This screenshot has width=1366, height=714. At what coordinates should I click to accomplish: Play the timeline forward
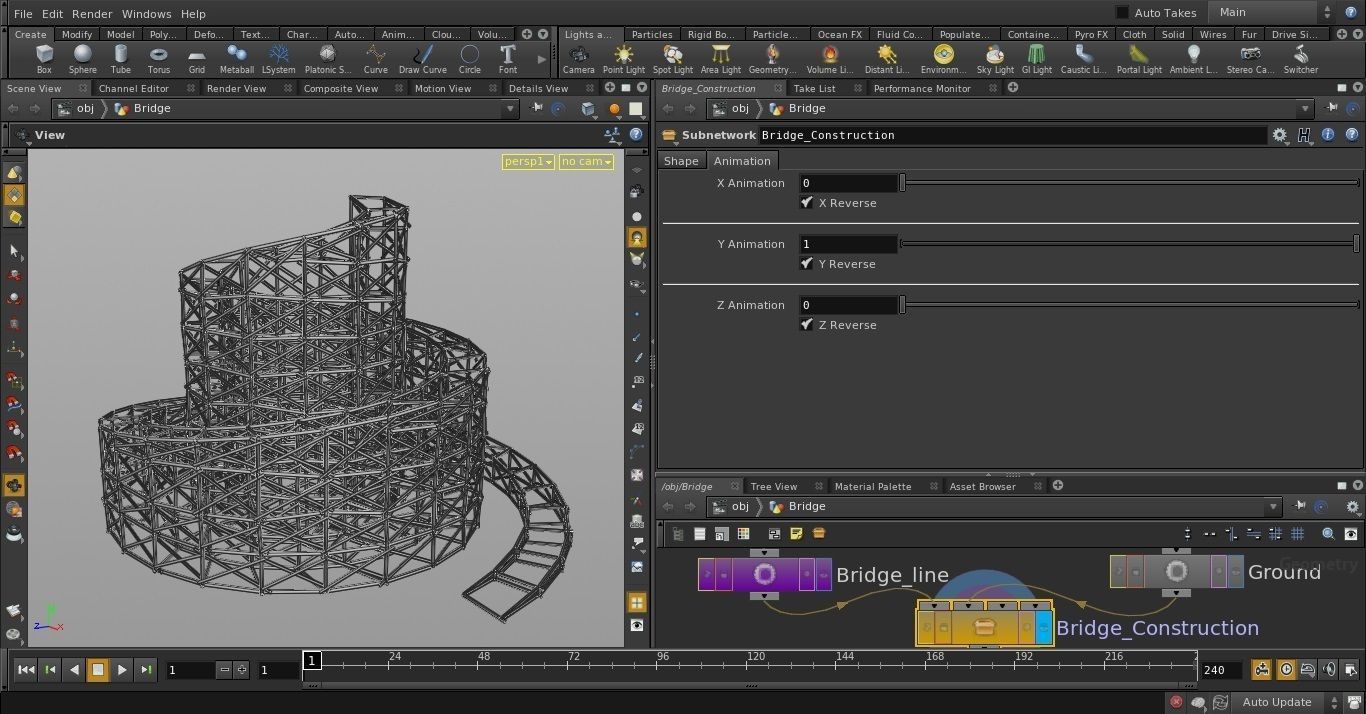coord(122,670)
